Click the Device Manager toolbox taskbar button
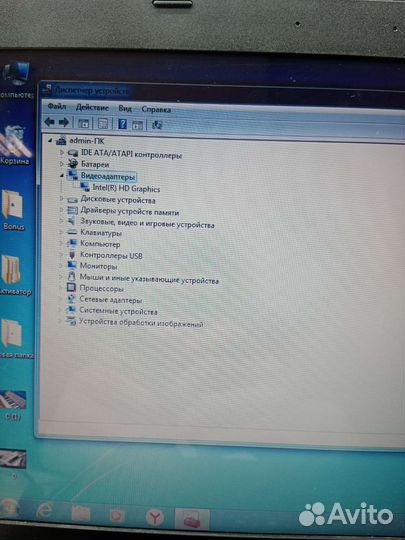The image size is (405, 540). coord(192,518)
